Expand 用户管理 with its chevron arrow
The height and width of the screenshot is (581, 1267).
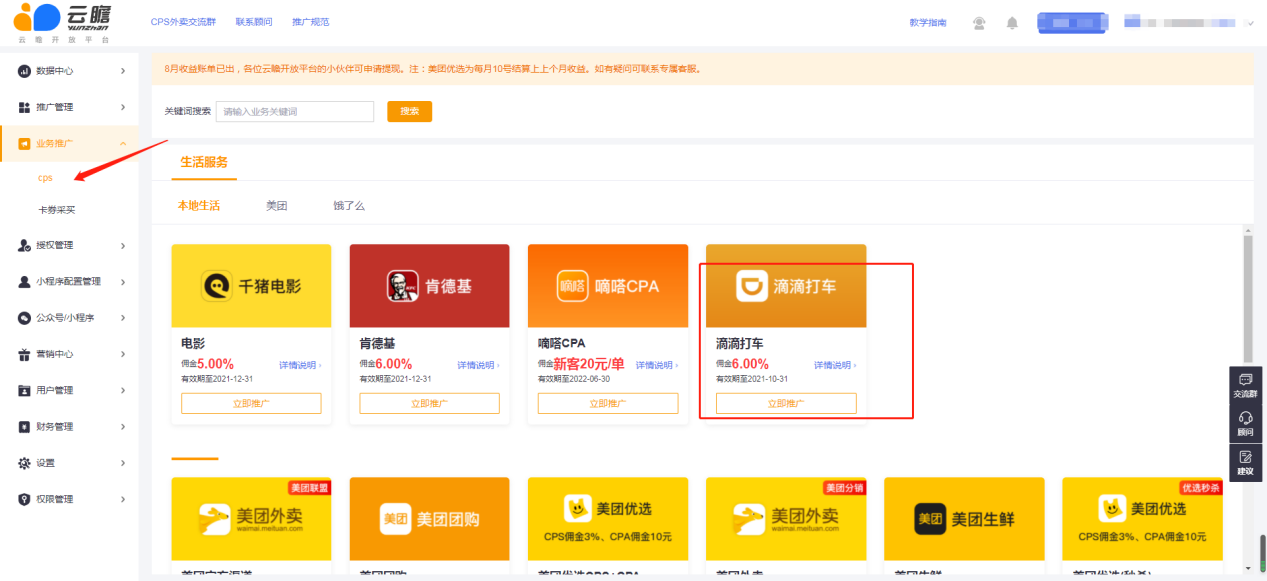(123, 390)
